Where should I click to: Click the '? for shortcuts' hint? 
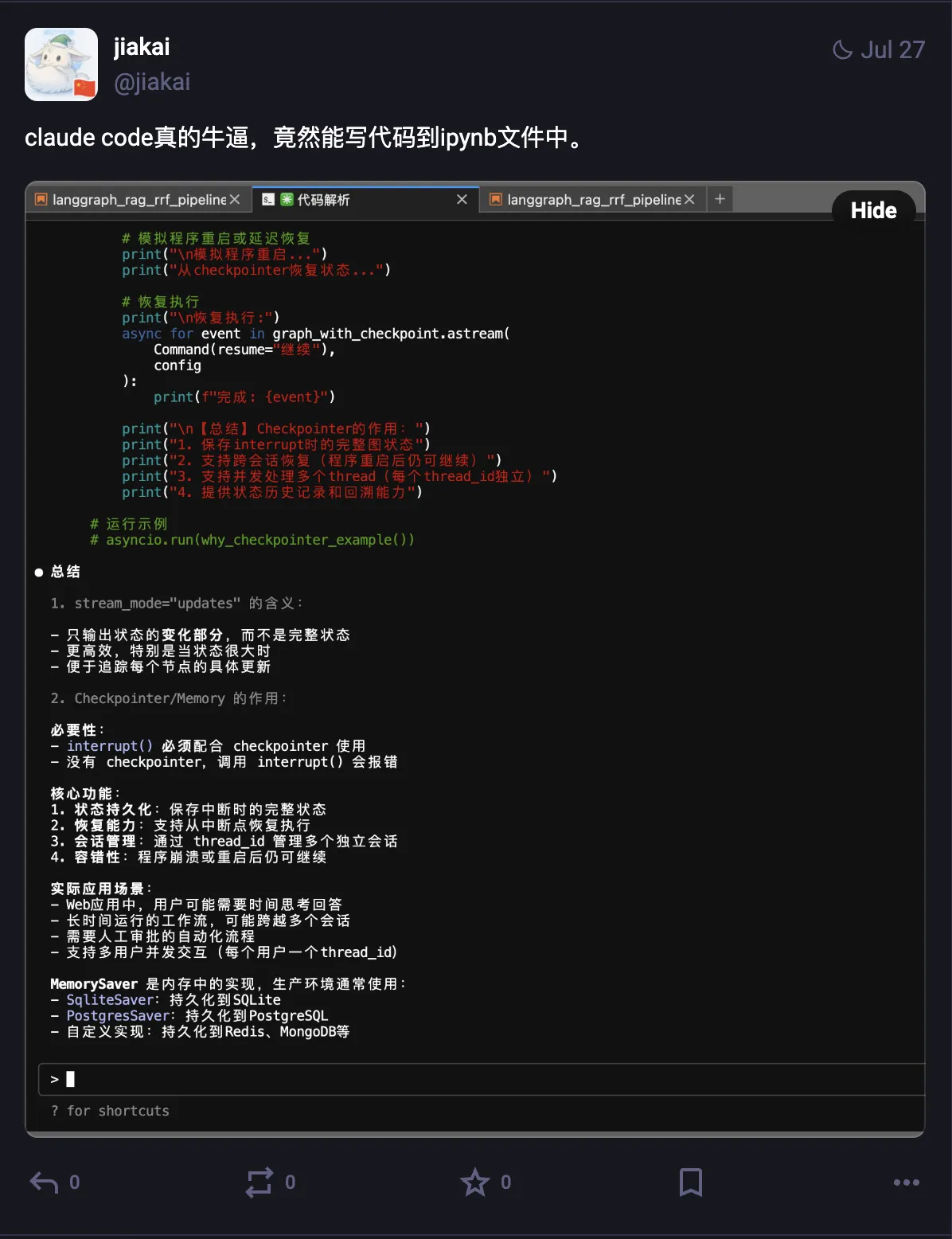[x=110, y=1111]
